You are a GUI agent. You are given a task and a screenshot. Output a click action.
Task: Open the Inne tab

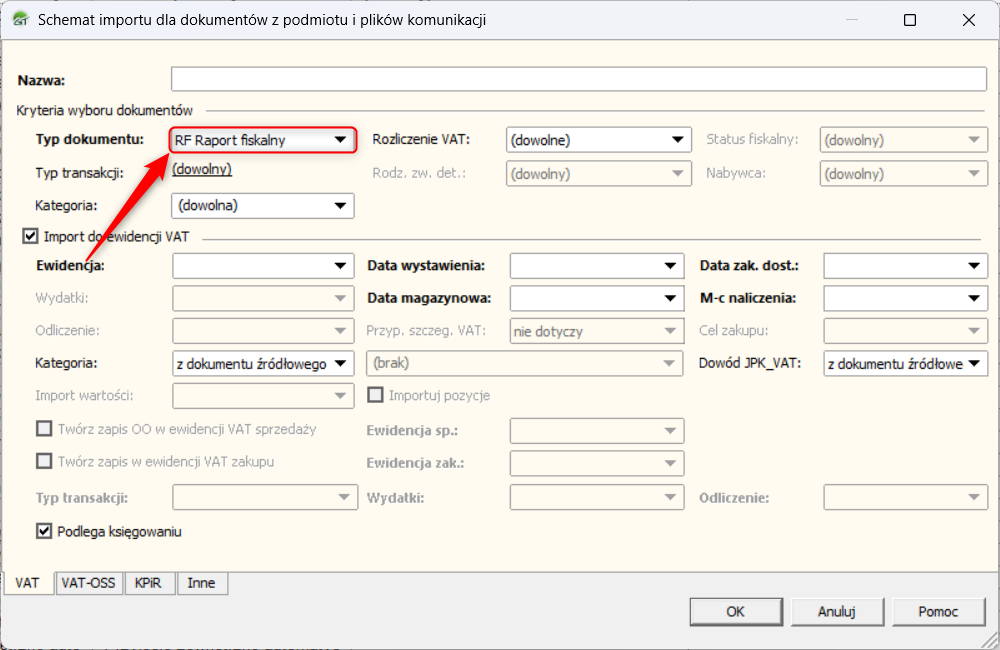201,583
